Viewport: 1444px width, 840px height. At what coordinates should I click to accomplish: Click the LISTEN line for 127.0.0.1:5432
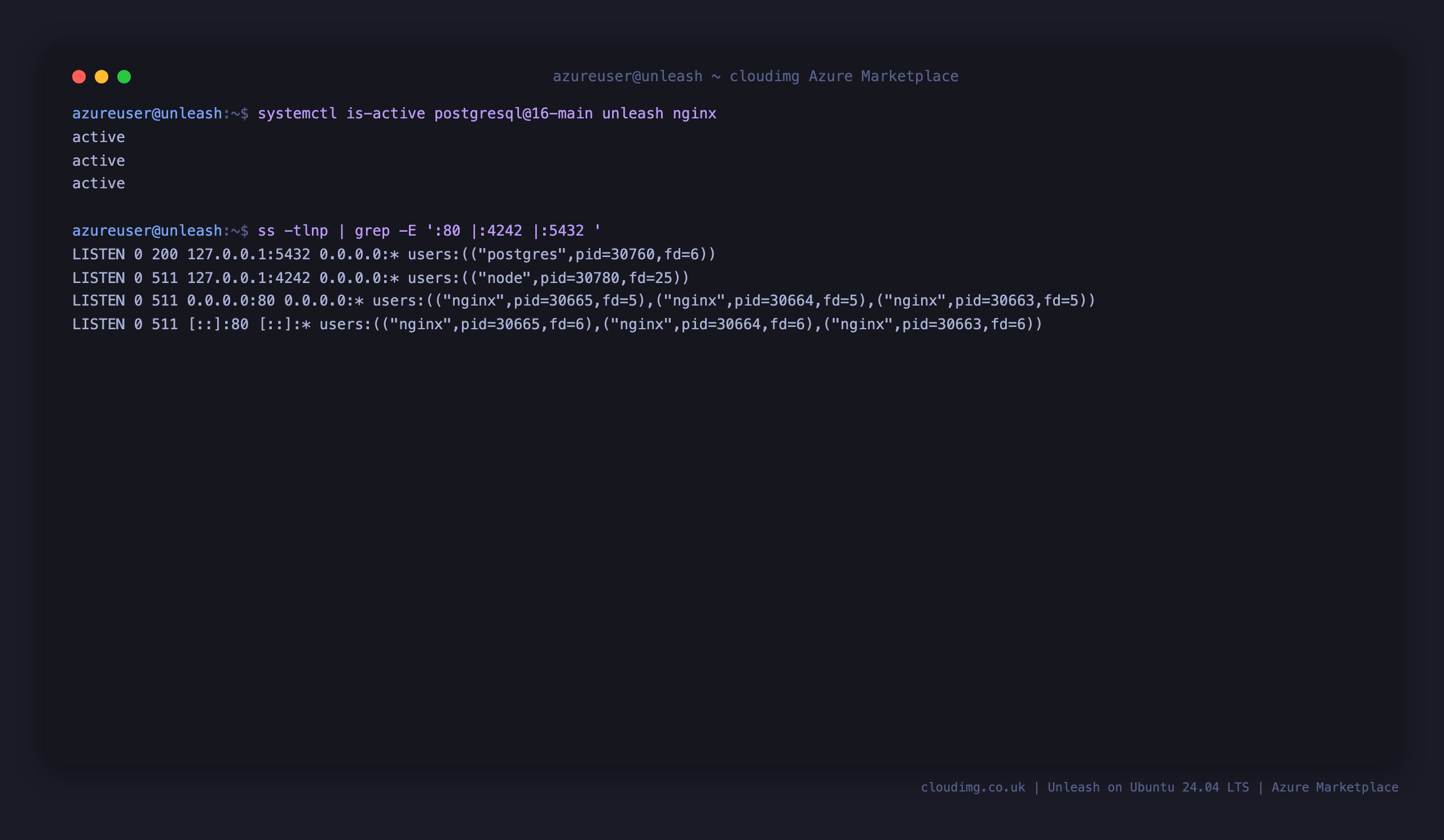coord(394,254)
